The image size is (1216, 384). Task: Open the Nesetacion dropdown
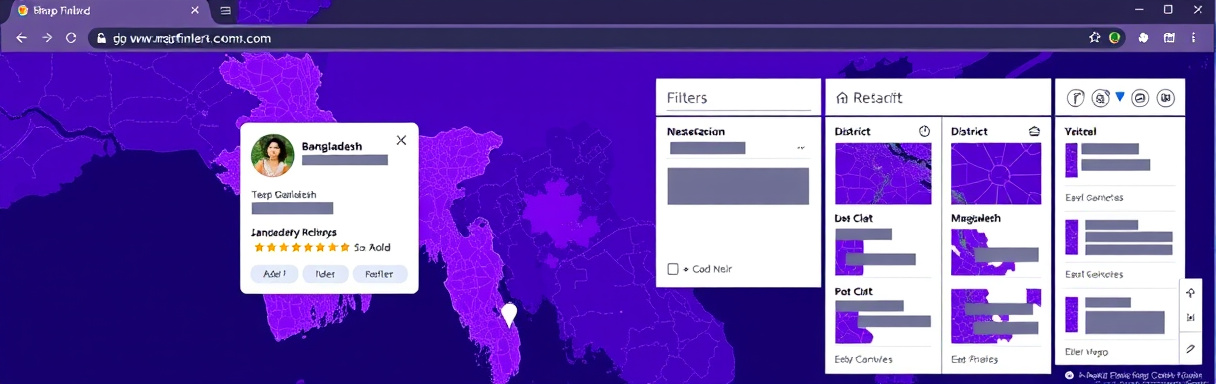(738, 147)
